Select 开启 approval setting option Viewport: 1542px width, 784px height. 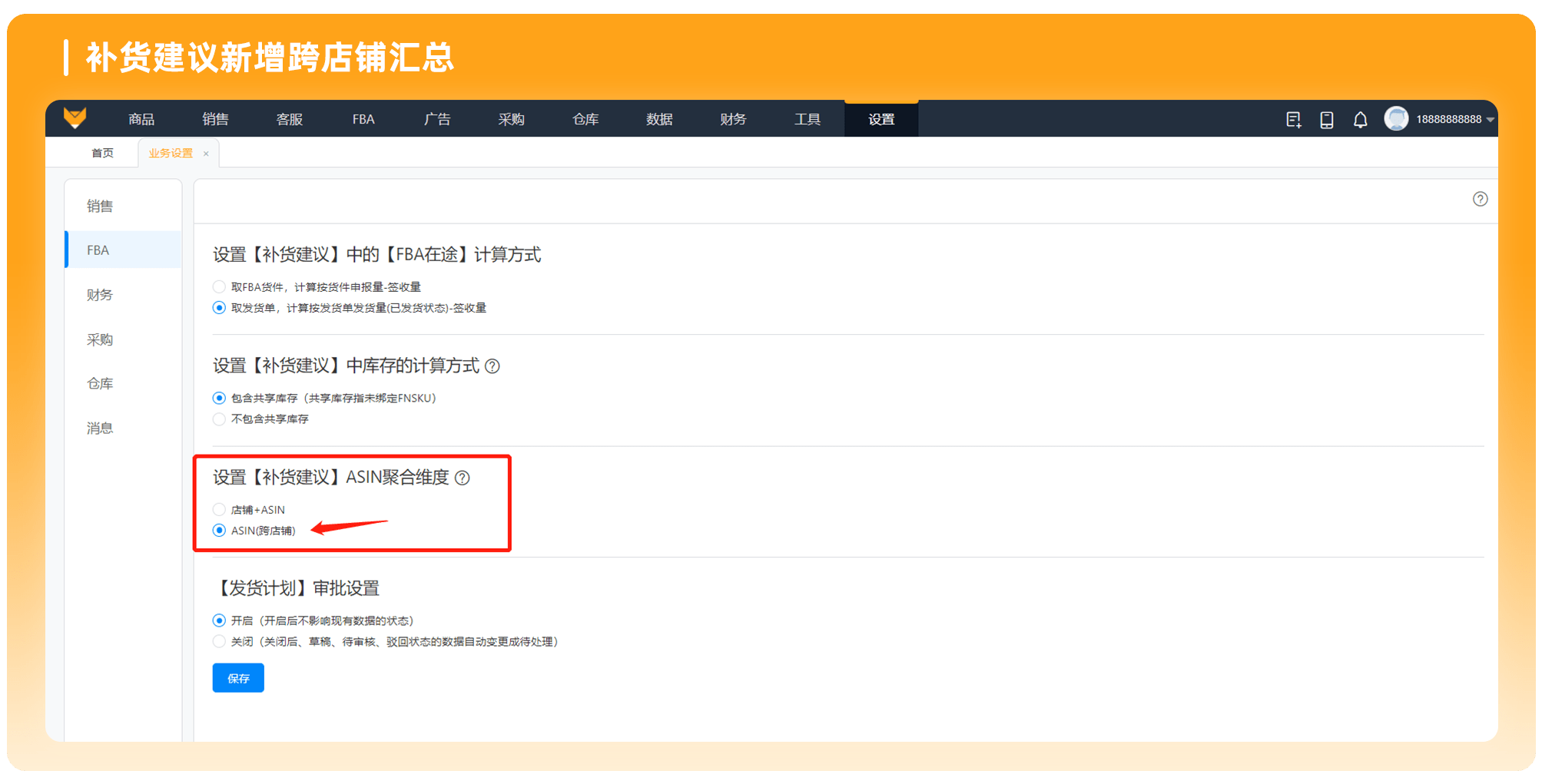pos(219,620)
